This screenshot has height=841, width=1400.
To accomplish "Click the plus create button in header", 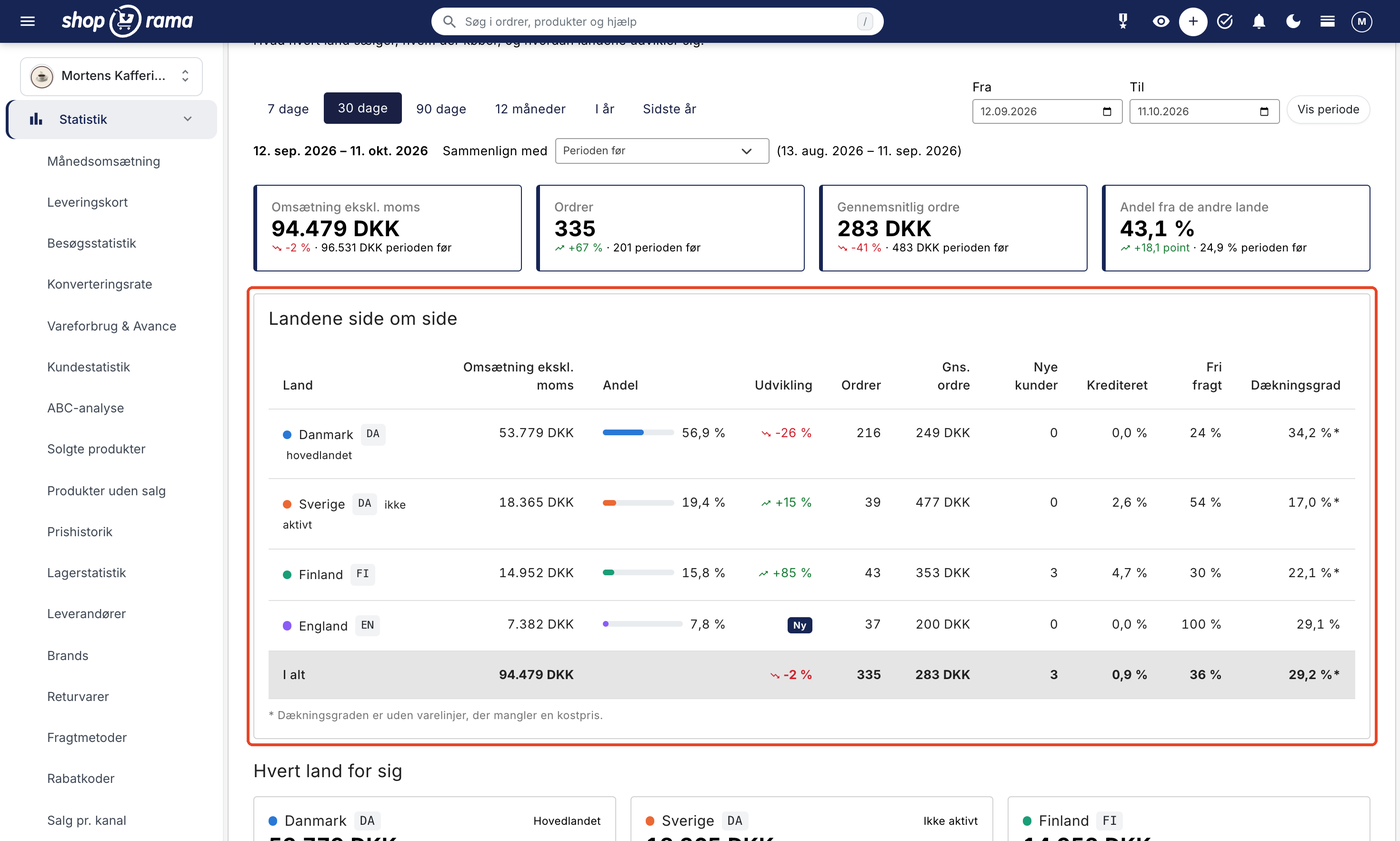I will (x=1193, y=21).
